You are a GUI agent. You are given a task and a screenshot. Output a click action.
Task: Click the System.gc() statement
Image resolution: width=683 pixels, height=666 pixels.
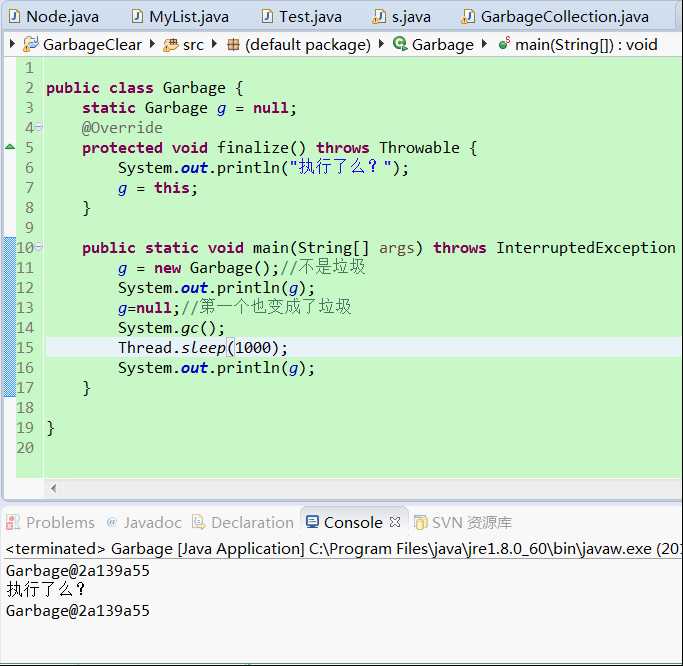tap(172, 328)
